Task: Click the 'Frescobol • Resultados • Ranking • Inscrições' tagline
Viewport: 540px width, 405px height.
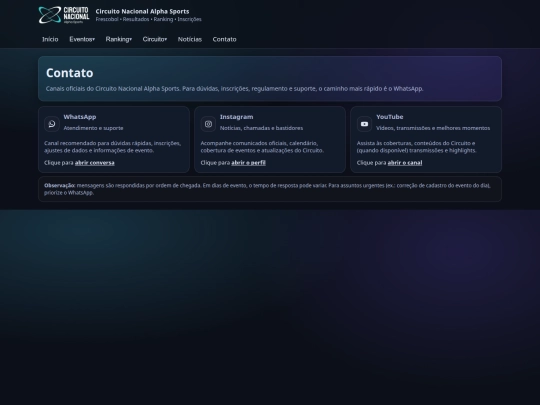Action: (x=148, y=19)
